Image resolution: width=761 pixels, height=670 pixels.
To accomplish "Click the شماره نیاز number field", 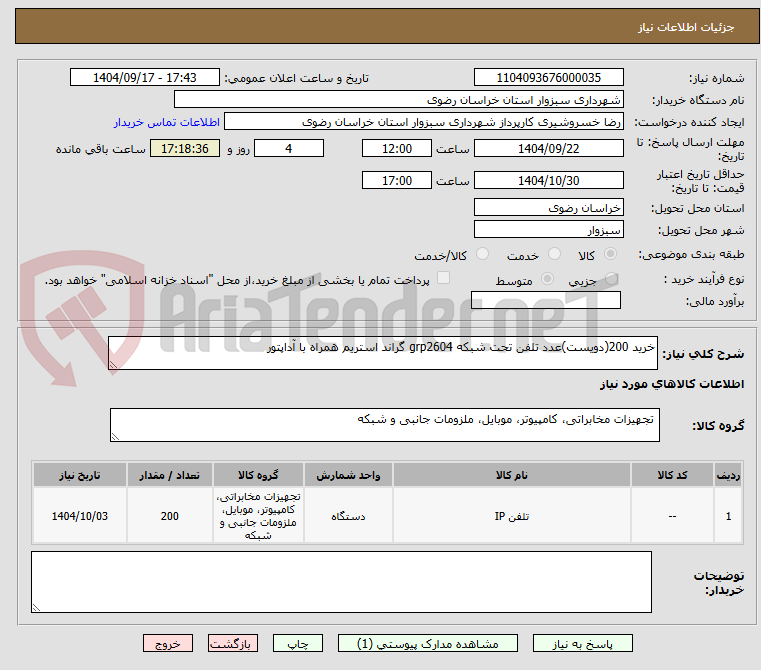I will [x=548, y=77].
